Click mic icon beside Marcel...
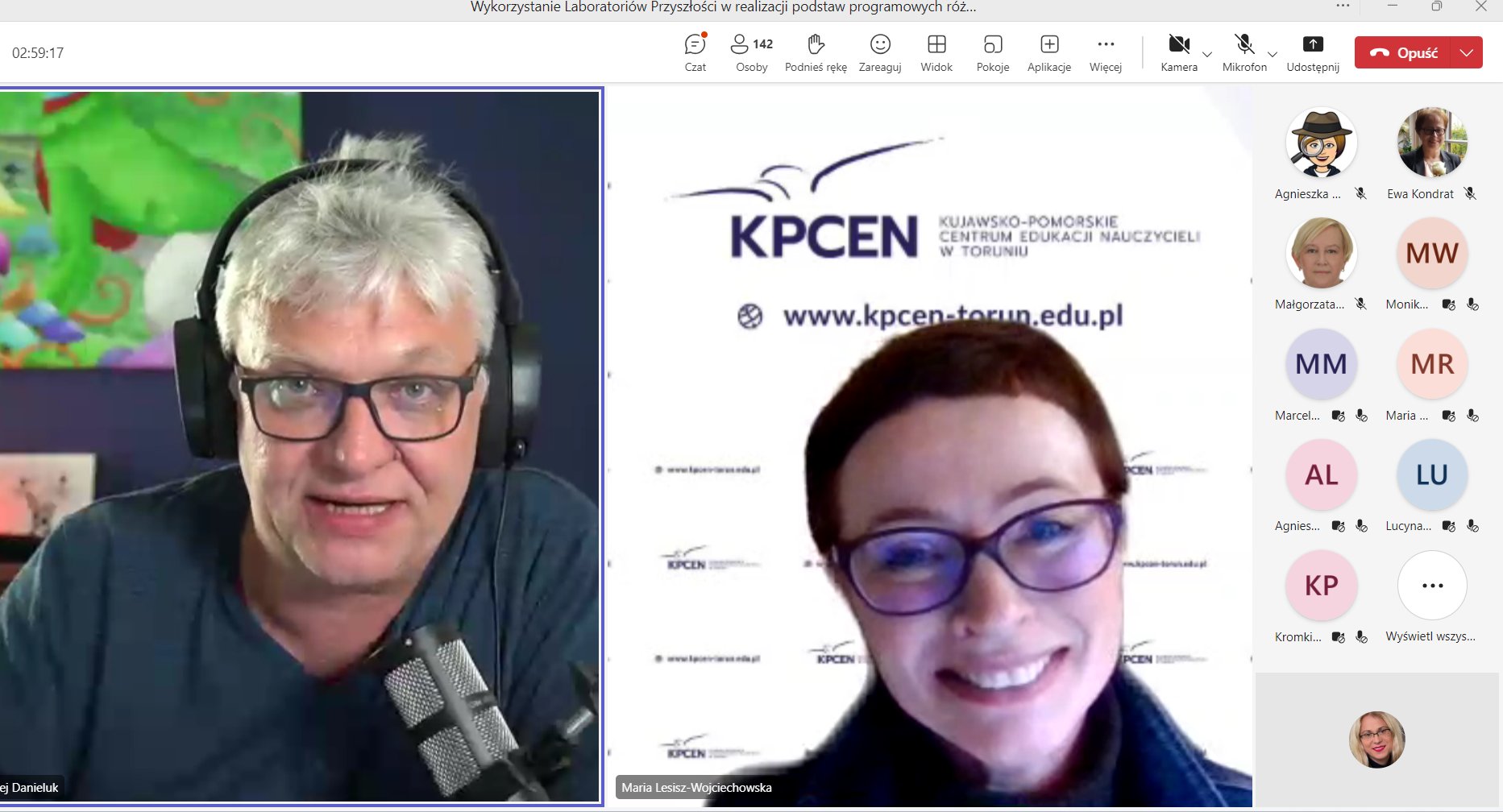This screenshot has width=1503, height=812. point(1361,416)
